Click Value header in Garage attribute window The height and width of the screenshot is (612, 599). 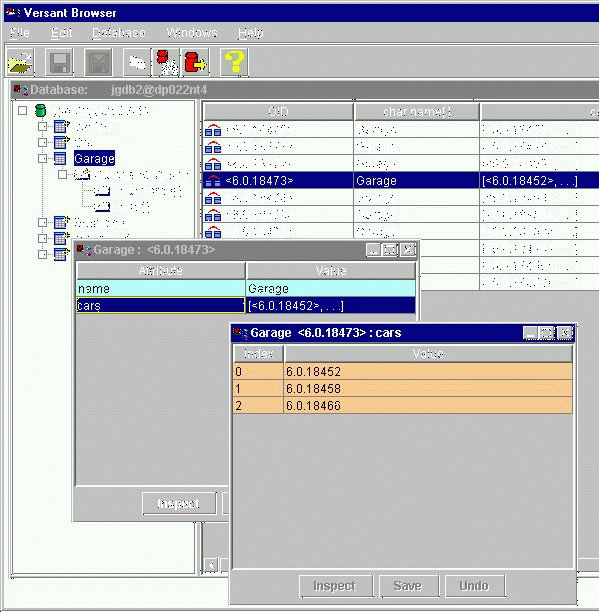(x=331, y=270)
